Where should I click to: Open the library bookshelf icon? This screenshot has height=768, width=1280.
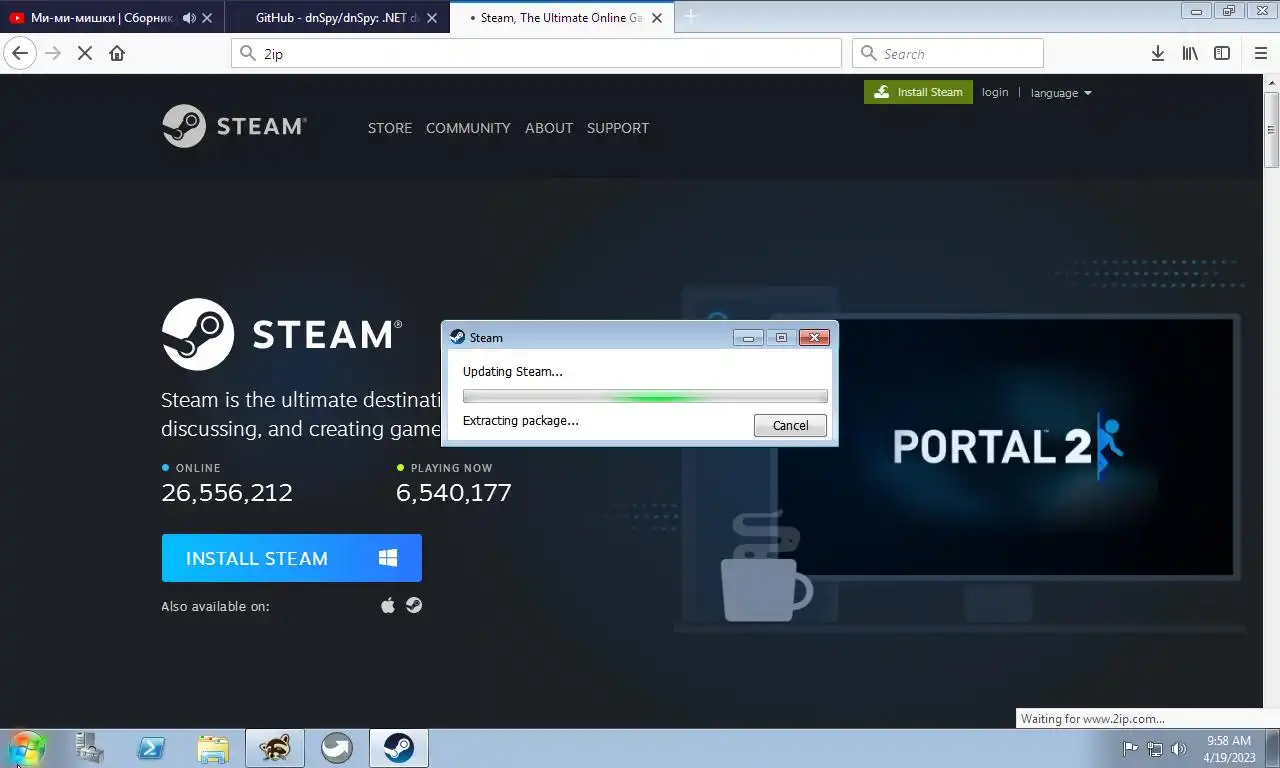[1190, 53]
